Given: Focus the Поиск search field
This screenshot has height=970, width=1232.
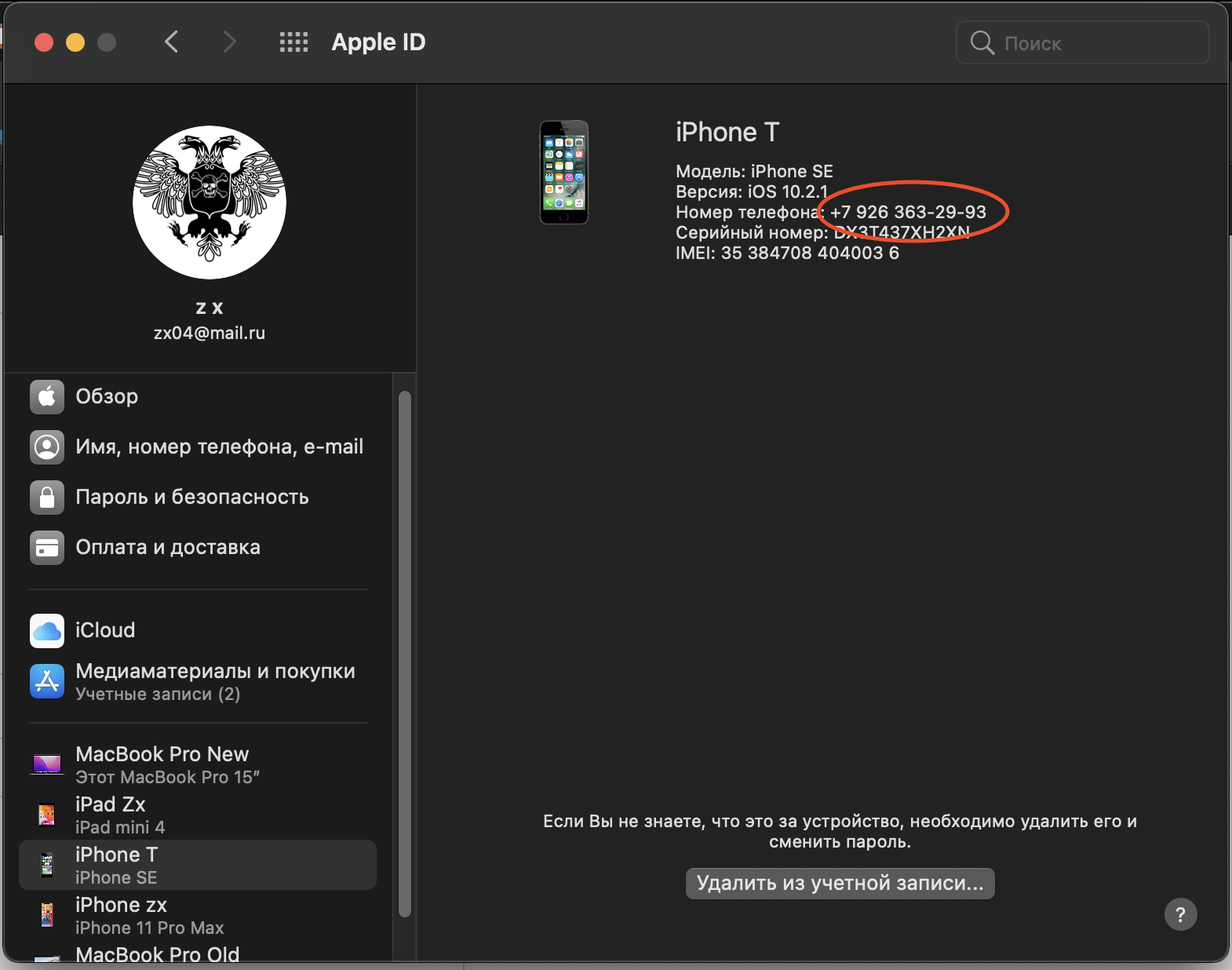Looking at the screenshot, I should click(x=1082, y=42).
